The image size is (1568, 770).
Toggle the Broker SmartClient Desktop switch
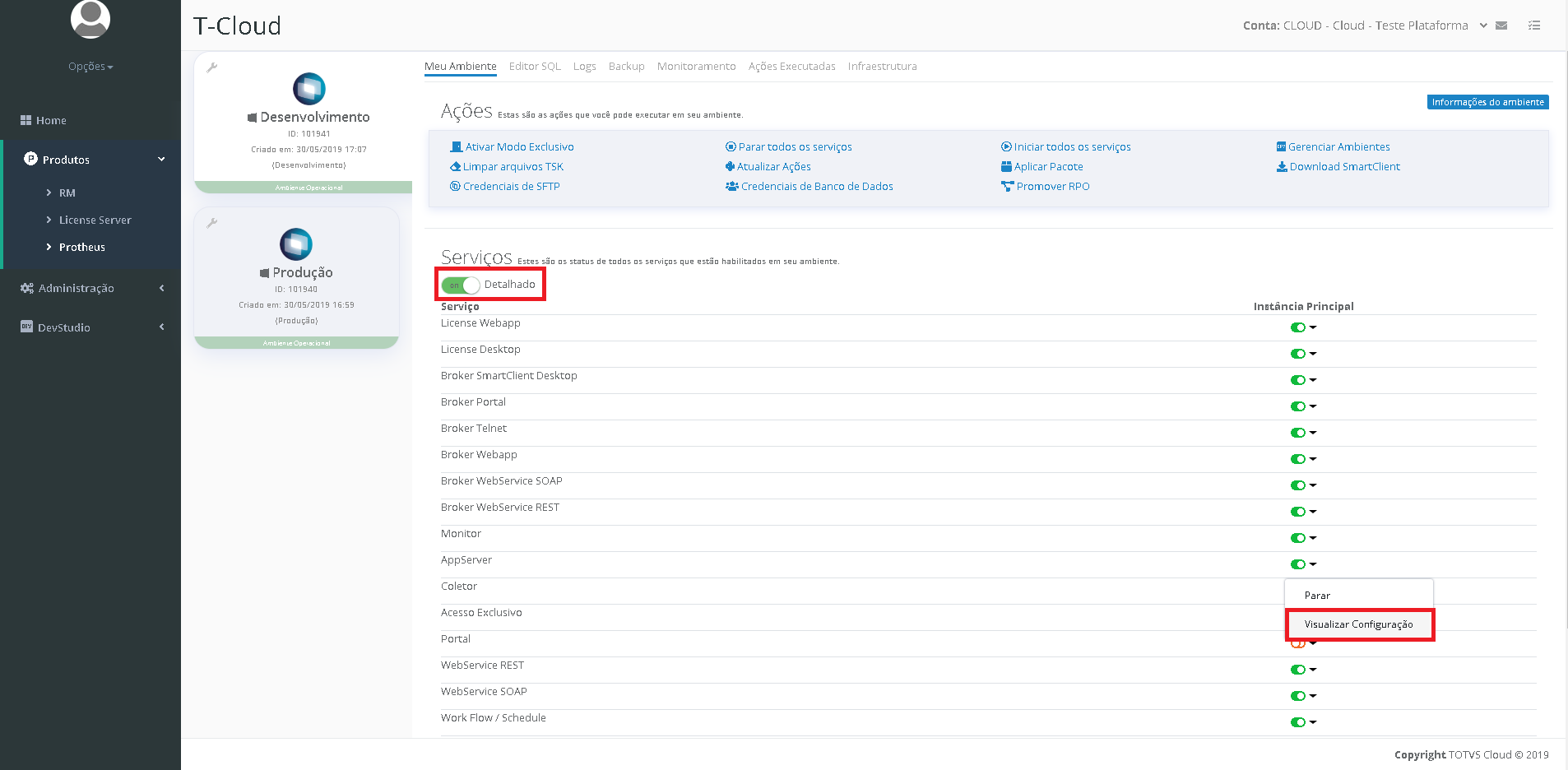[x=1298, y=380]
